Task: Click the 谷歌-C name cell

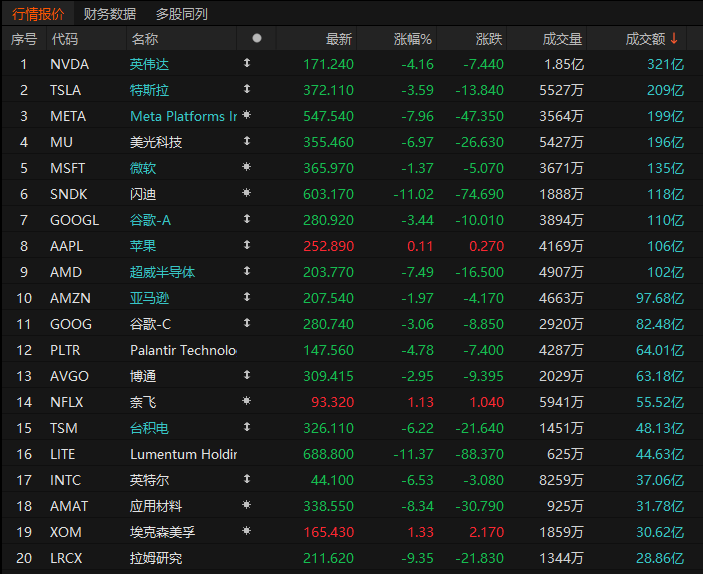Action: [150, 324]
